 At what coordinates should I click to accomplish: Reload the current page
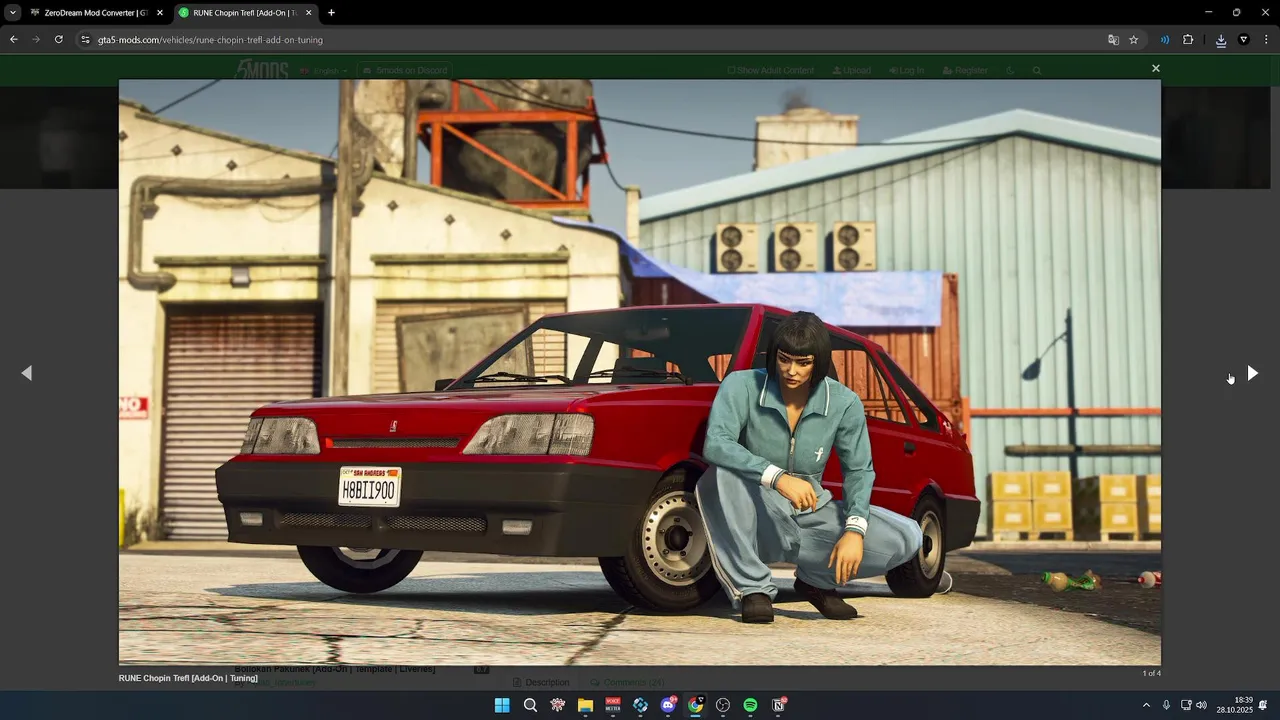tap(59, 40)
